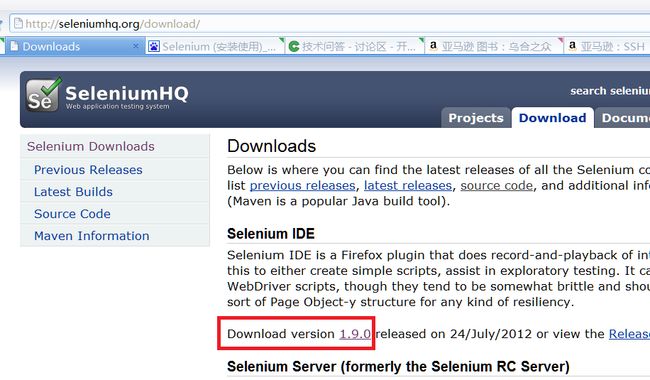Switch to the Selenium (安装使用) tab
Viewport: 650px width, 380px height.
coord(215,46)
